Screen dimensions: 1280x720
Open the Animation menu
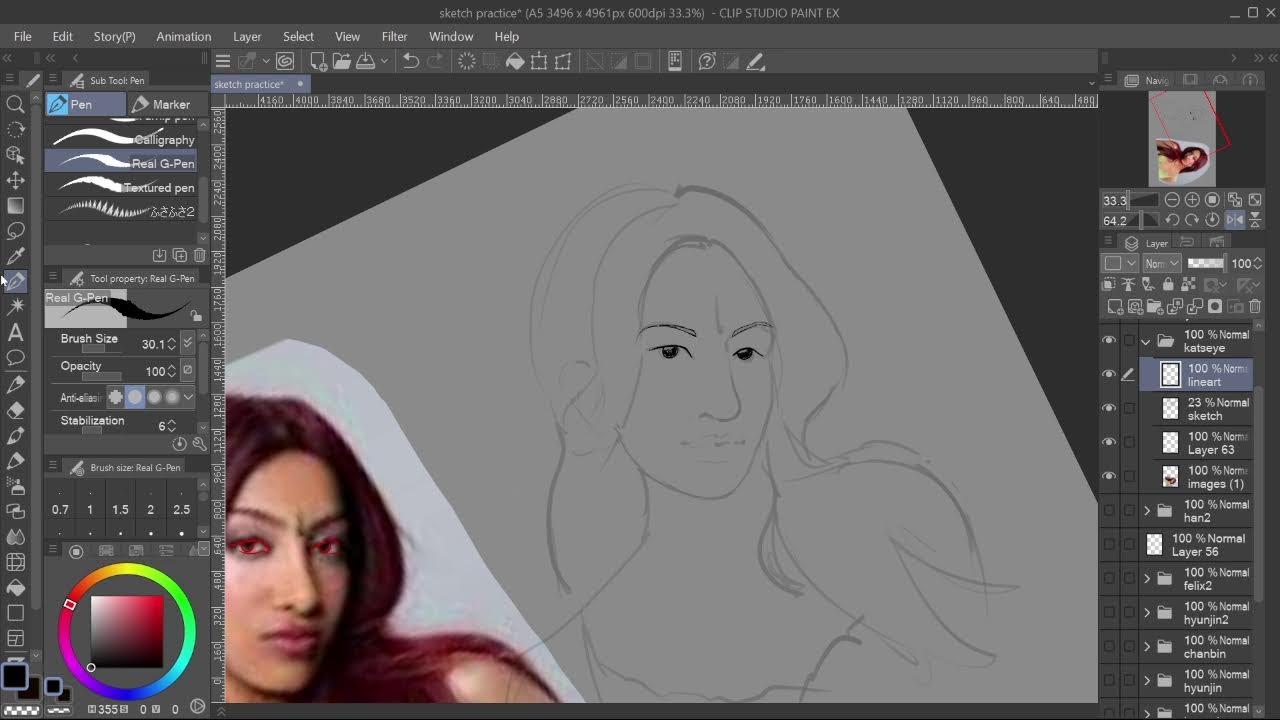184,36
